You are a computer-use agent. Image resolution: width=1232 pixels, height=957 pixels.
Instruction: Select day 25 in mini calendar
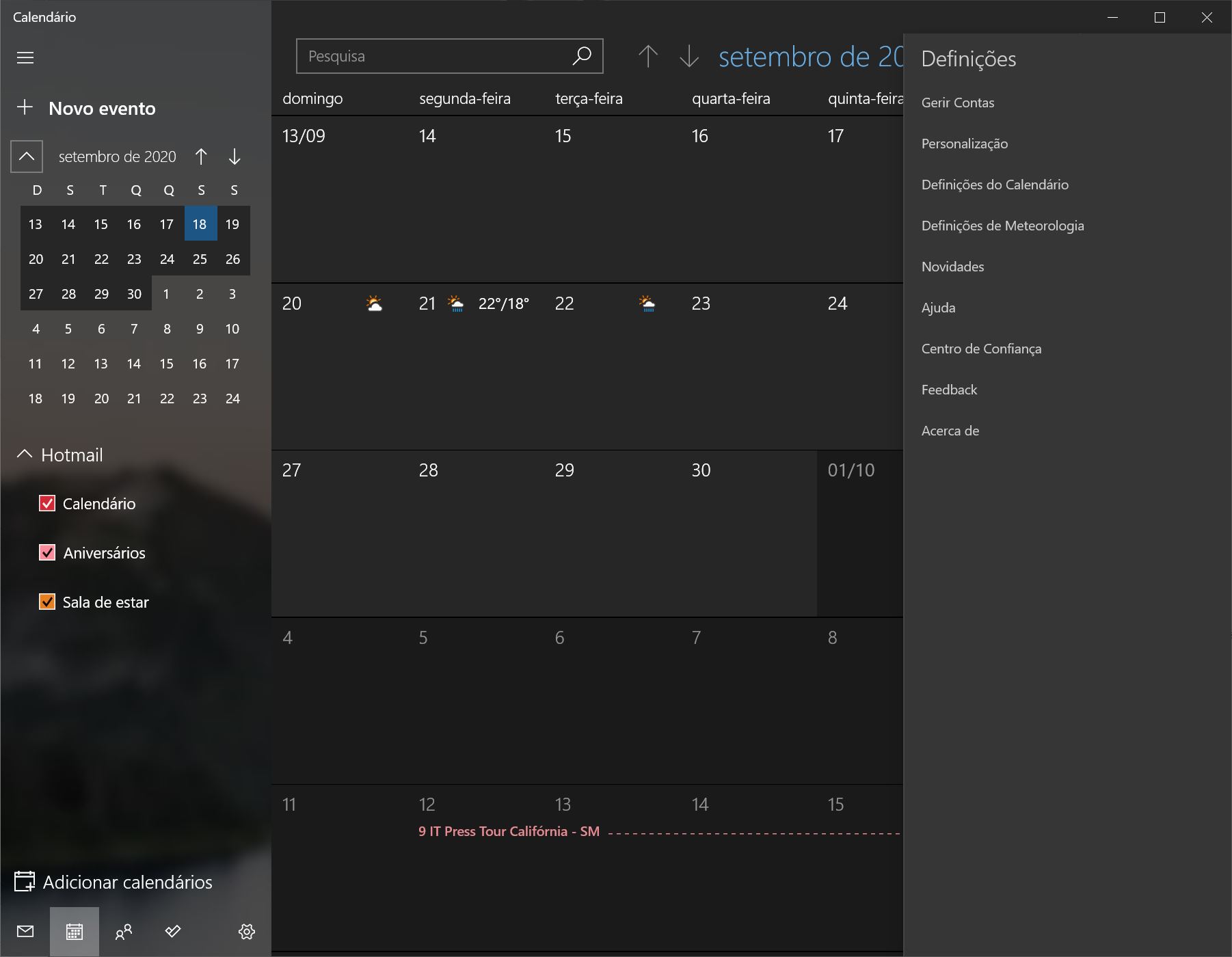[x=200, y=258]
